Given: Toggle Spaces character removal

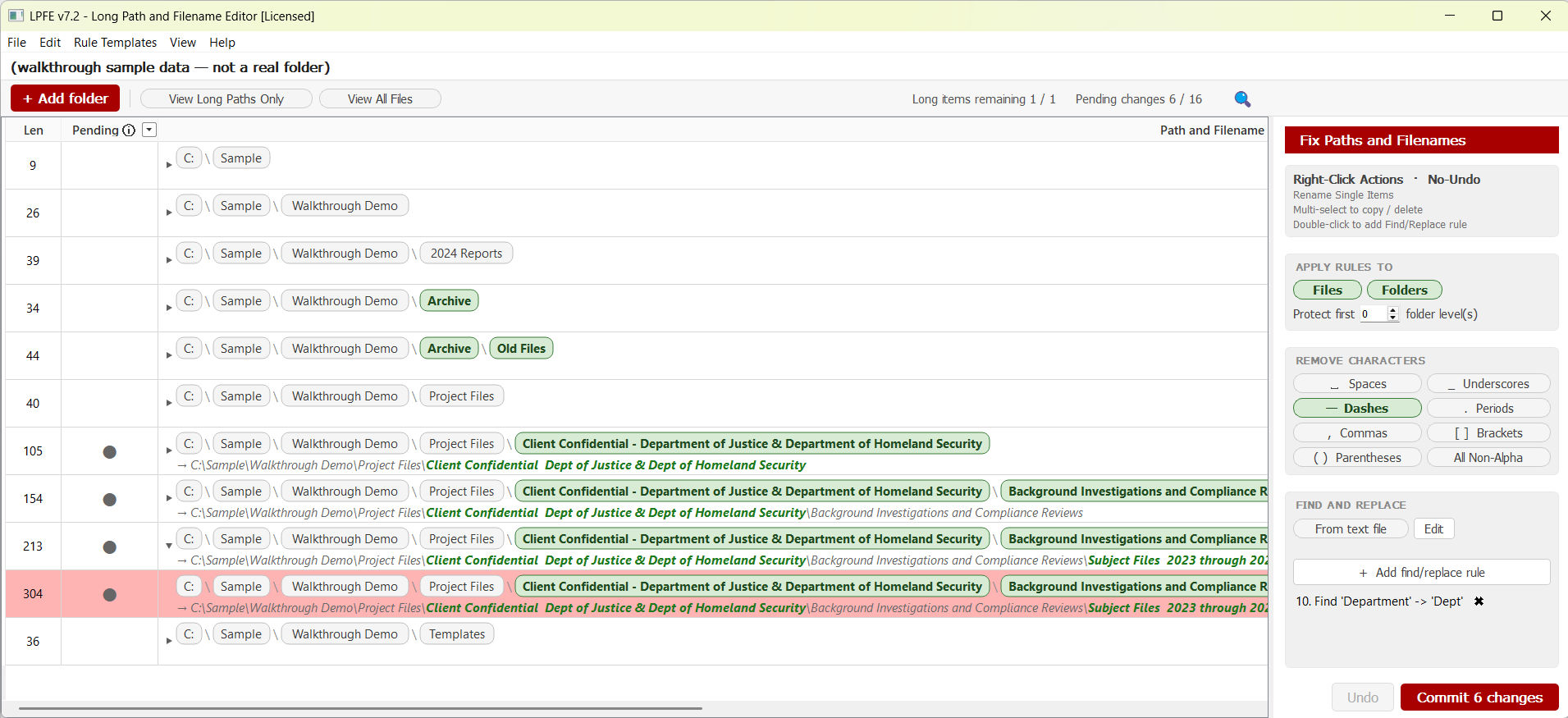Looking at the screenshot, I should point(1357,384).
